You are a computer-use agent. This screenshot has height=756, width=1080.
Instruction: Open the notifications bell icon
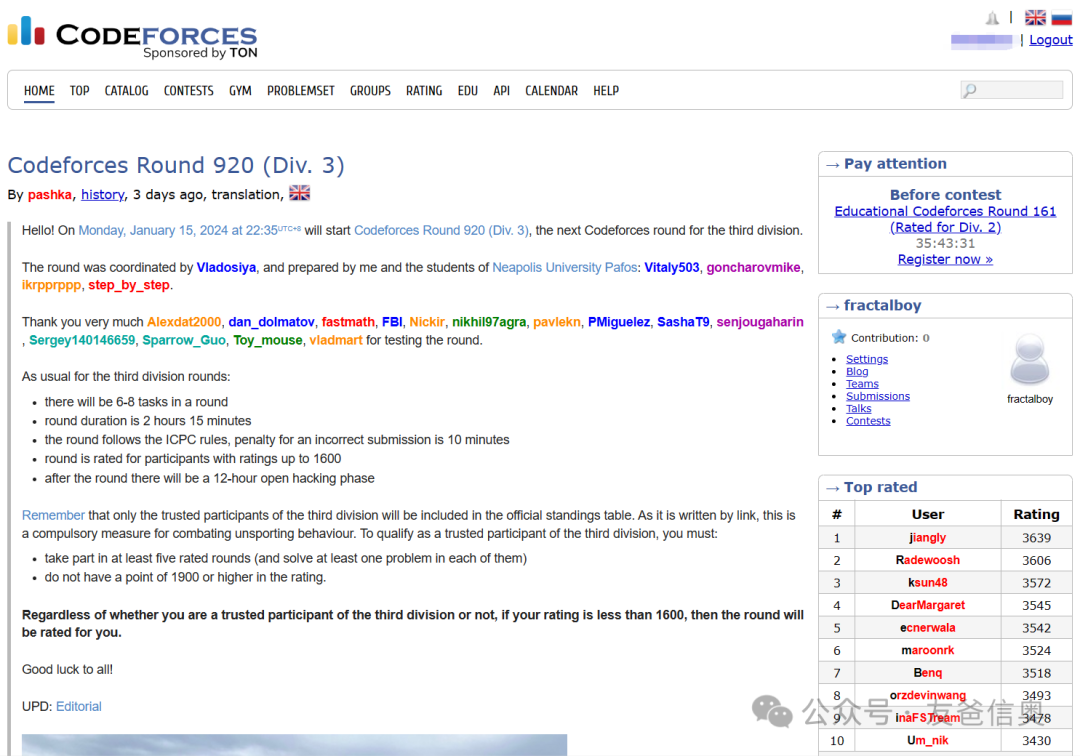click(x=992, y=18)
